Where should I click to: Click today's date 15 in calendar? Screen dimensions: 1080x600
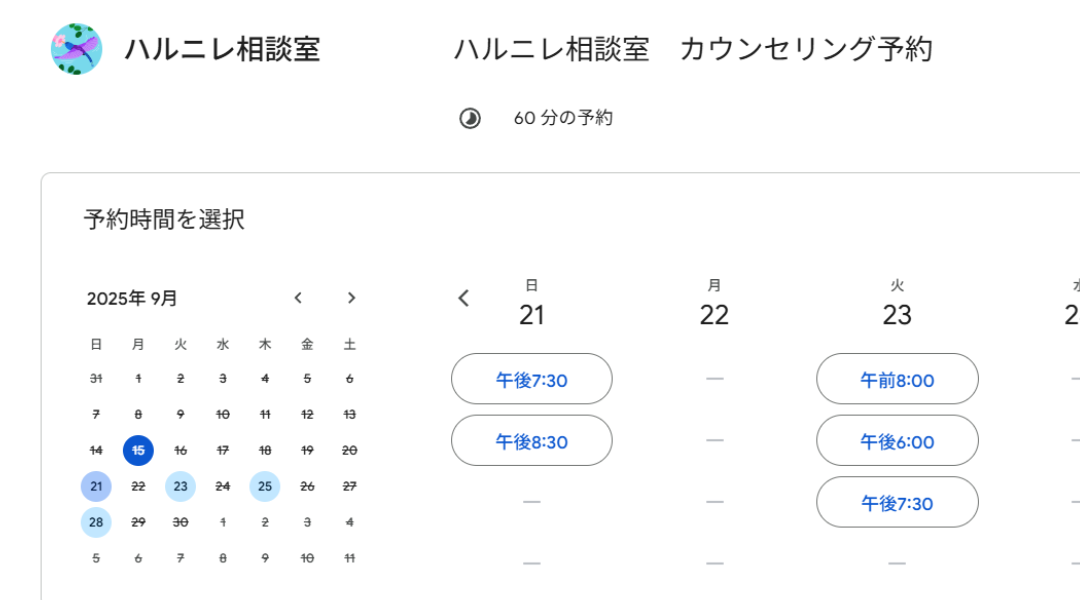click(x=138, y=451)
